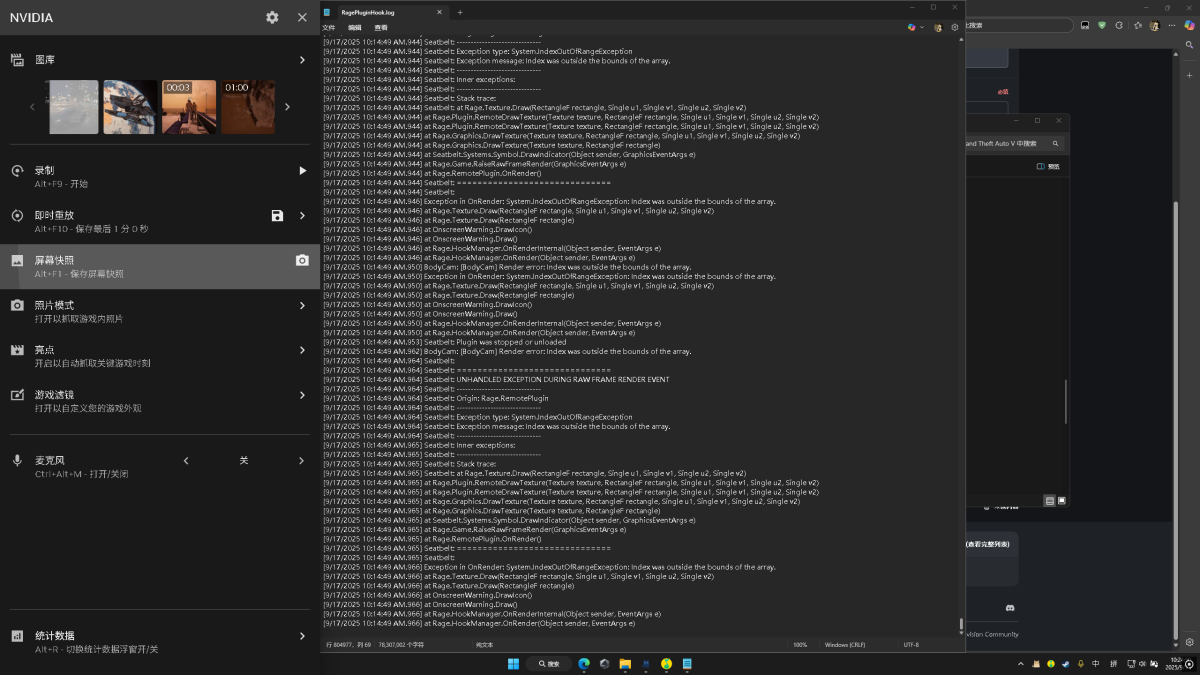Switch microphone mode to next option
Image resolution: width=1200 pixels, height=675 pixels.
(x=302, y=461)
